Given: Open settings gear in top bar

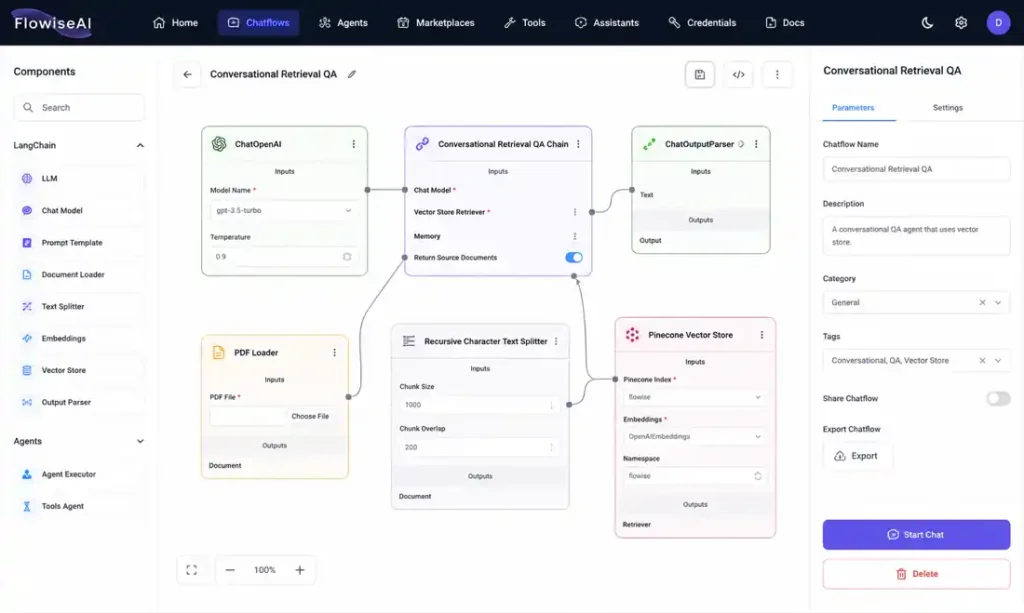Looking at the screenshot, I should point(961,23).
